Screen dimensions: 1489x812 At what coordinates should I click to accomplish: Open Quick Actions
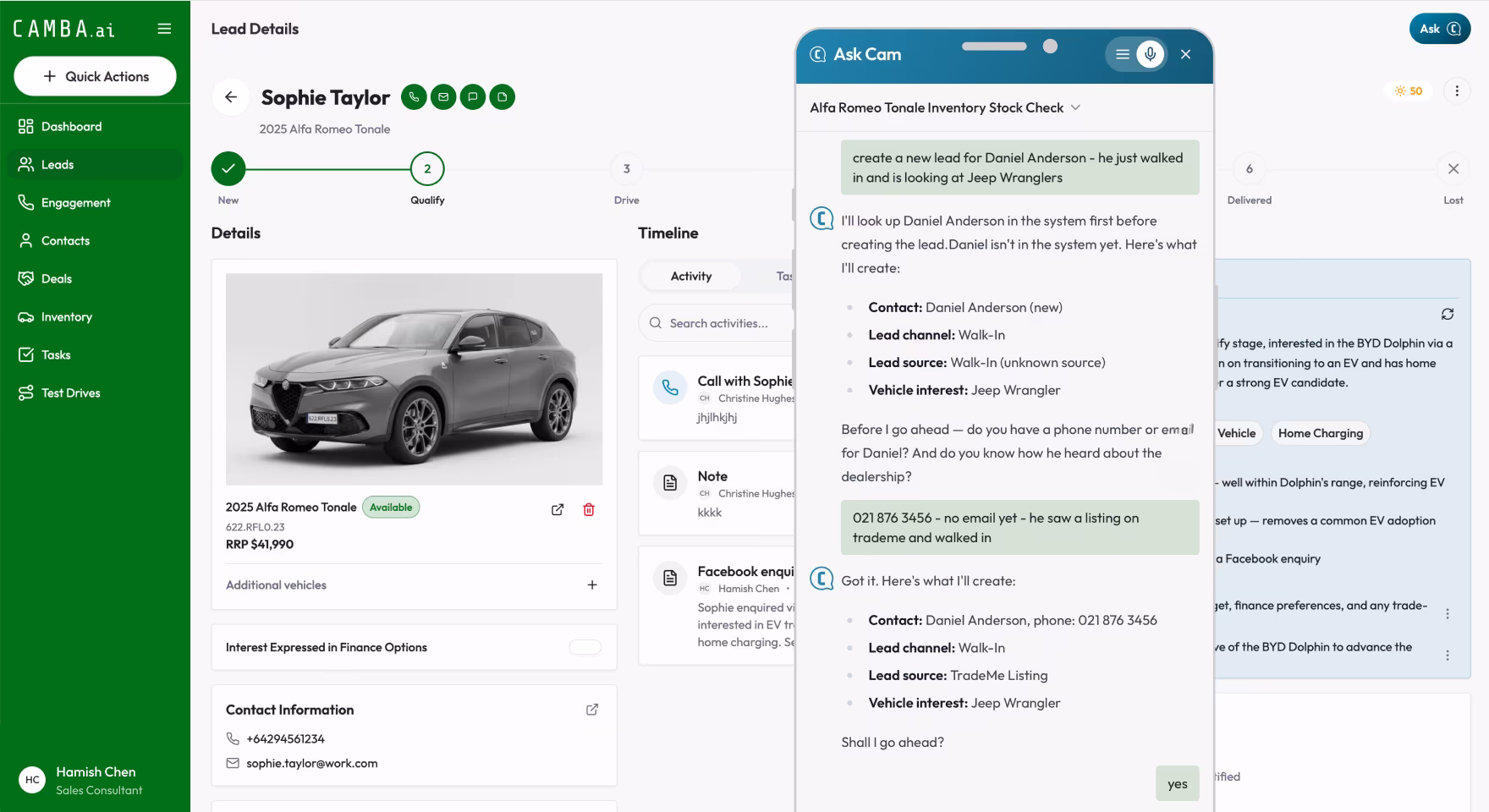[x=95, y=76]
